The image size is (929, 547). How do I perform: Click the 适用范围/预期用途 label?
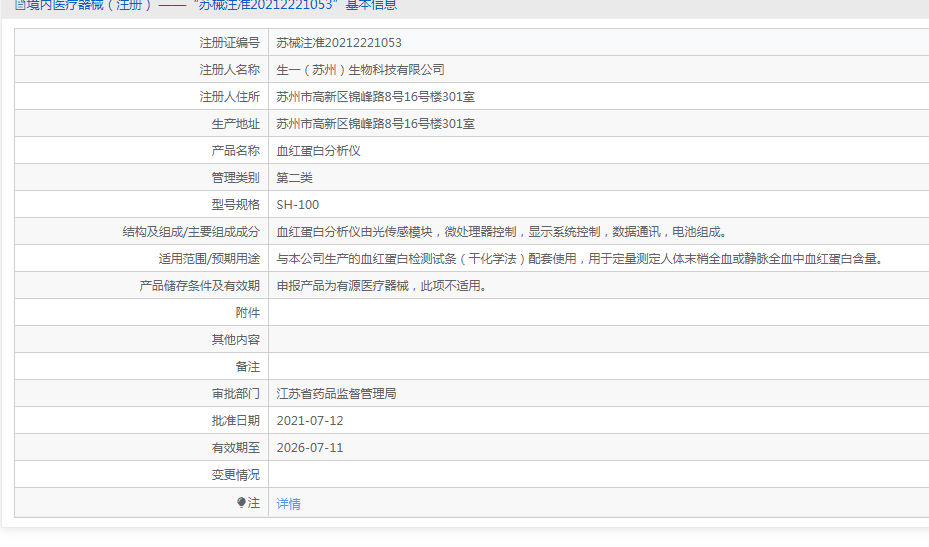209,258
